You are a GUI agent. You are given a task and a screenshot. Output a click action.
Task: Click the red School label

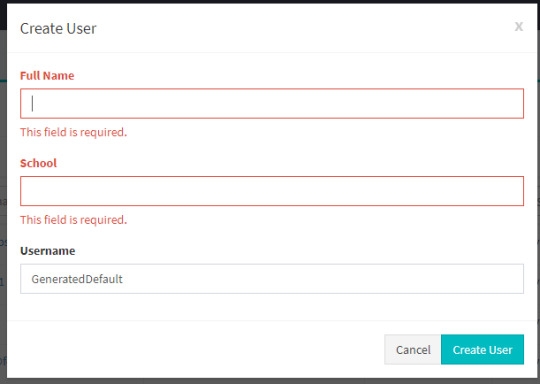38,163
